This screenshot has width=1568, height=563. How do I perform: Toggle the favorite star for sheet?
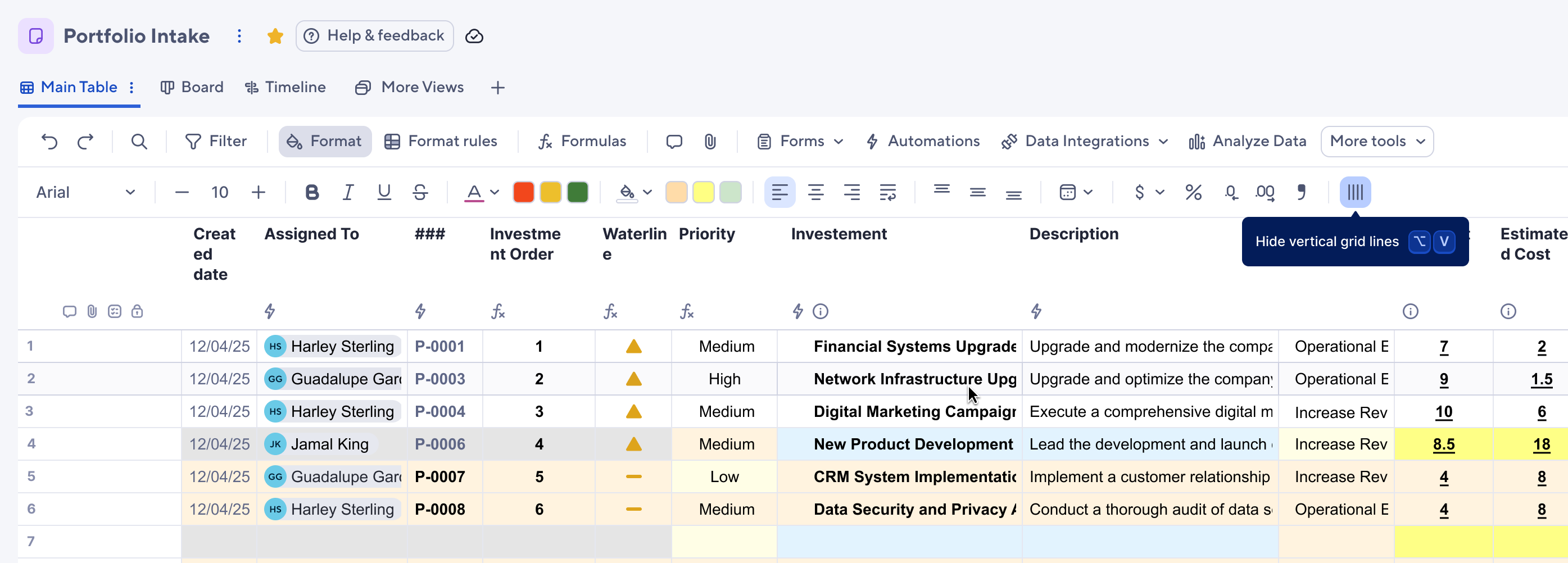coord(275,37)
